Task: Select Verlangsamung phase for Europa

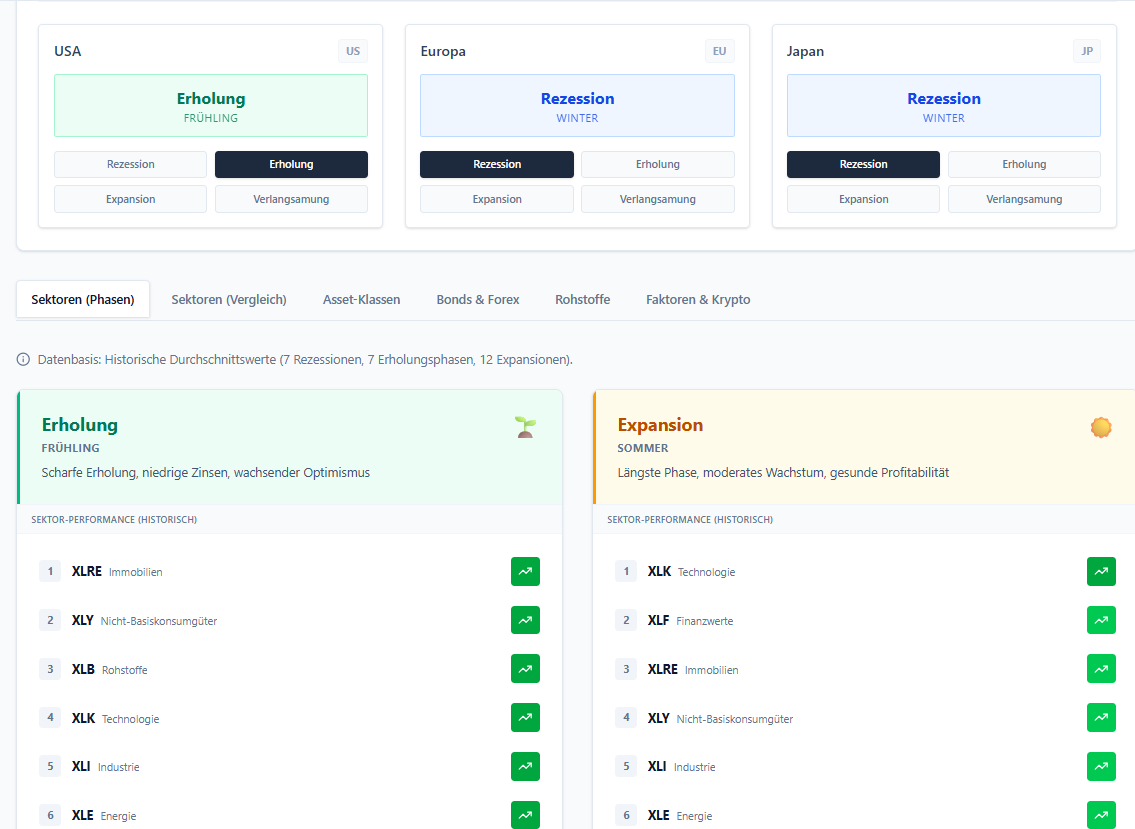Action: 657,199
